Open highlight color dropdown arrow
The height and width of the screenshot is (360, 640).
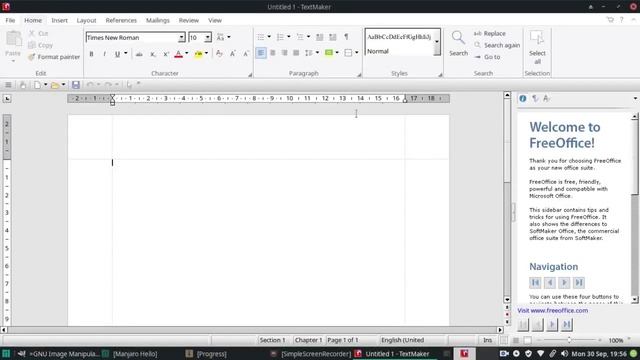207,53
